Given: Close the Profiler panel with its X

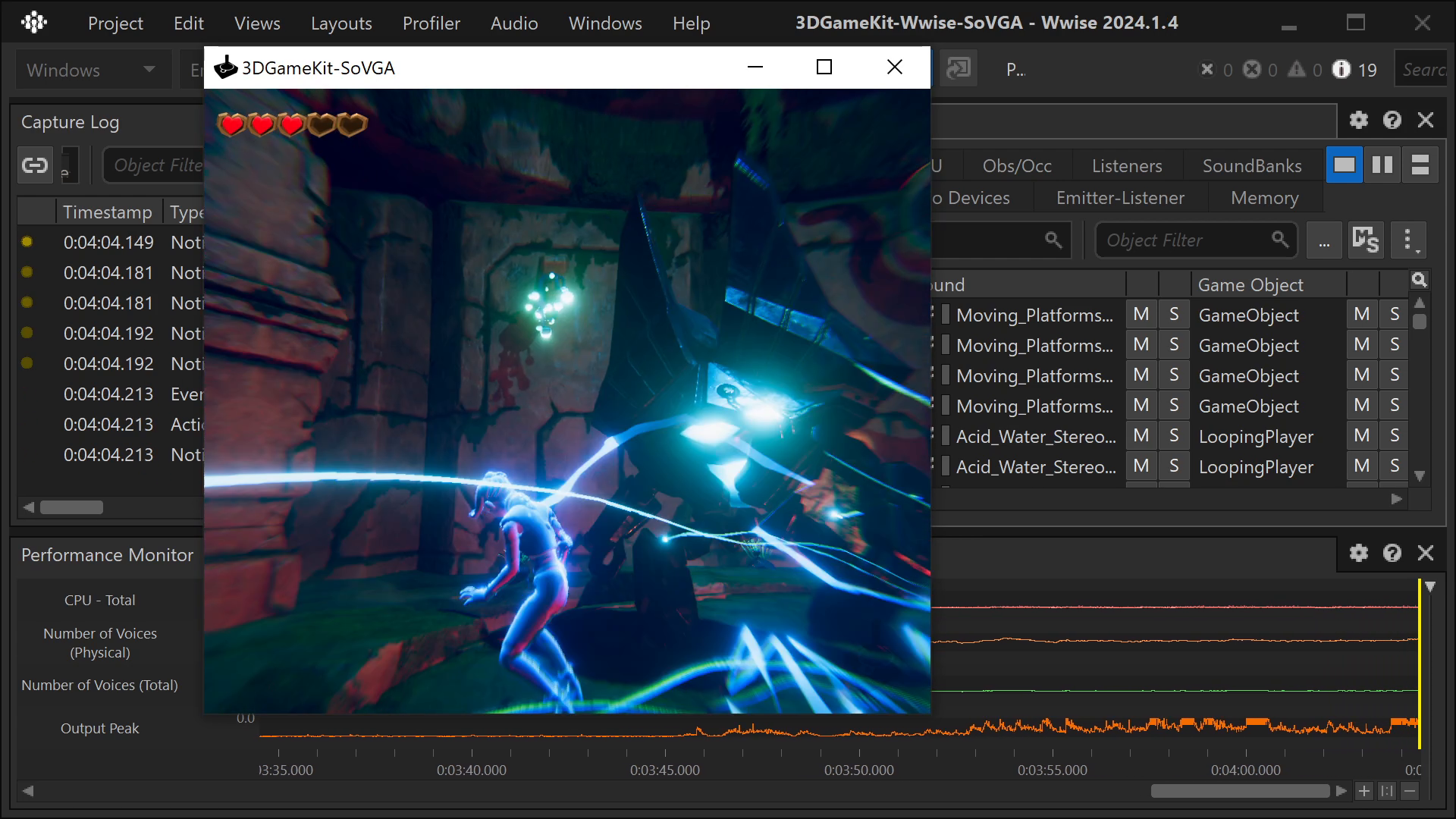Looking at the screenshot, I should 1426,120.
